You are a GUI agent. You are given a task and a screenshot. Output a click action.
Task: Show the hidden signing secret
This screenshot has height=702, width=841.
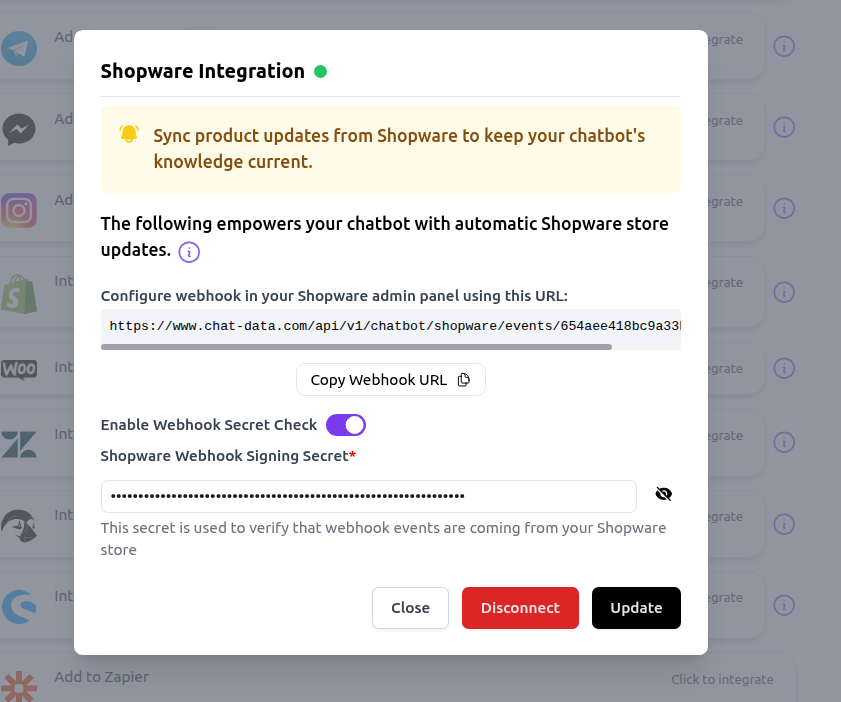[x=664, y=494]
